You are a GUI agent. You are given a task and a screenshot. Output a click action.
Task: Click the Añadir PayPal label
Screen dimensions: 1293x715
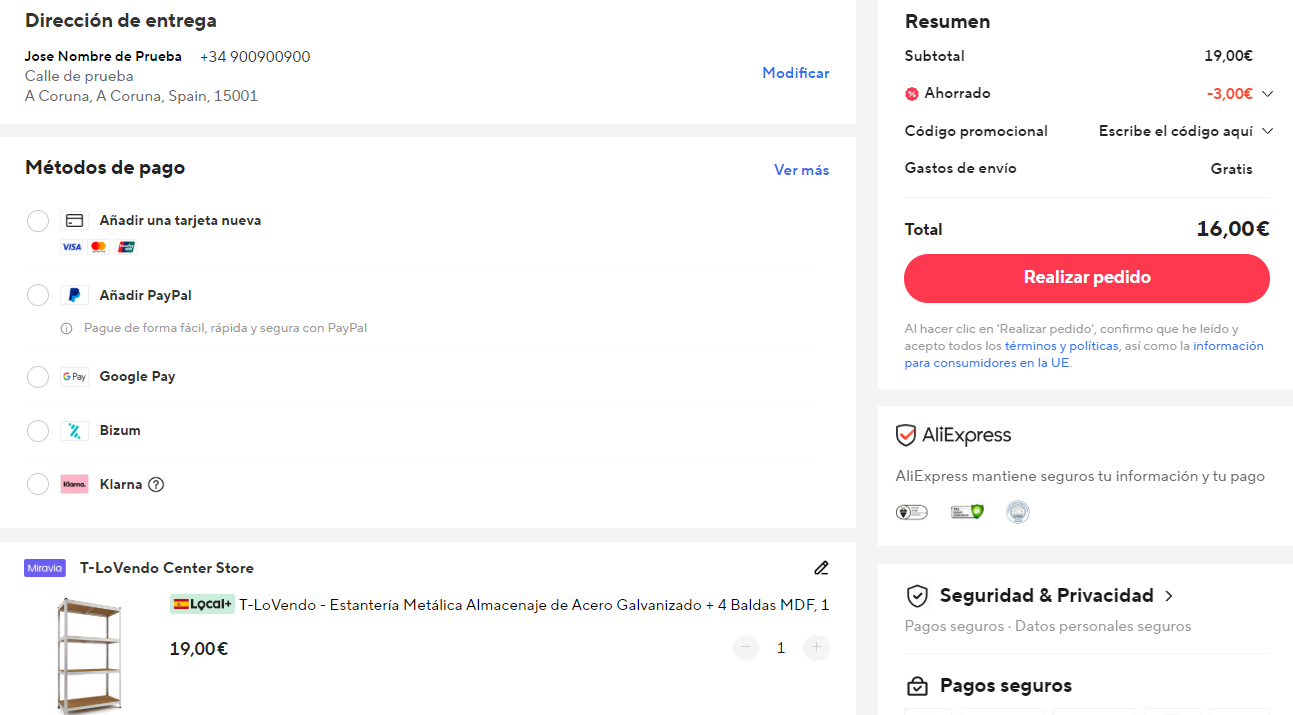pos(146,295)
